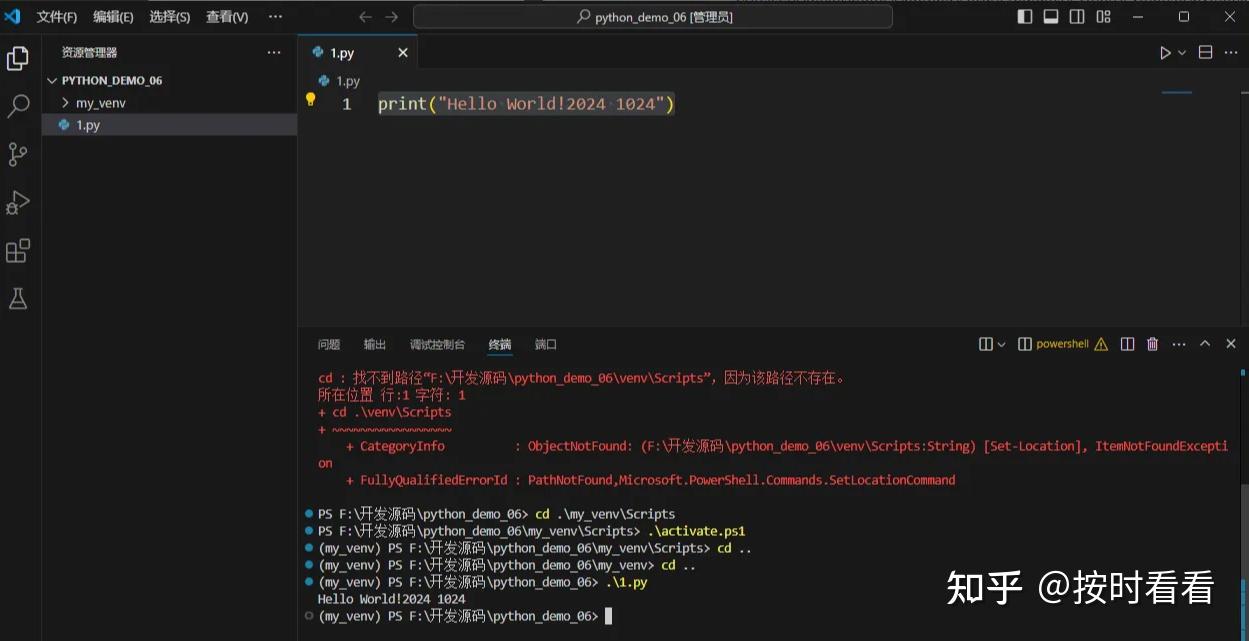Toggle the Panel layout visibility

click(x=1050, y=16)
